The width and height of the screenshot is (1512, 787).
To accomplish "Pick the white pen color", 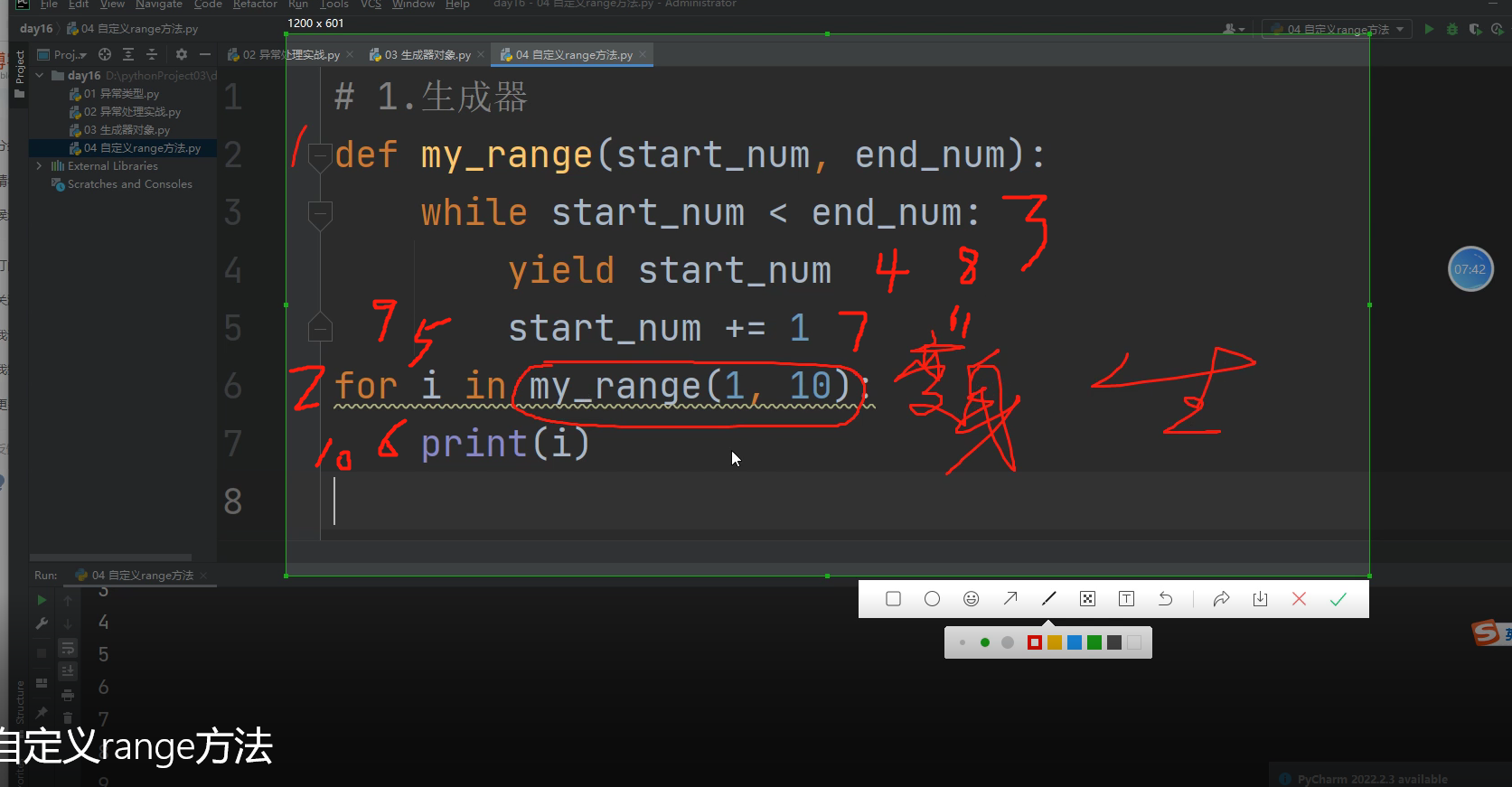I will [1134, 642].
